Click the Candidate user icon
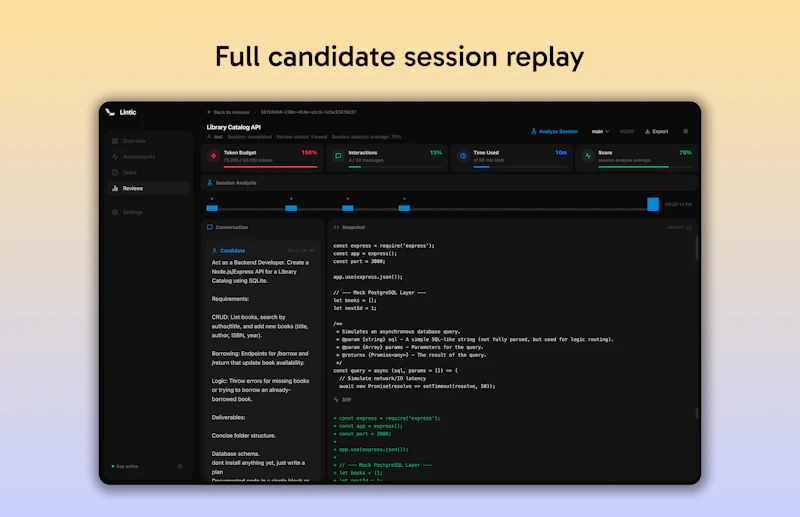 [214, 251]
